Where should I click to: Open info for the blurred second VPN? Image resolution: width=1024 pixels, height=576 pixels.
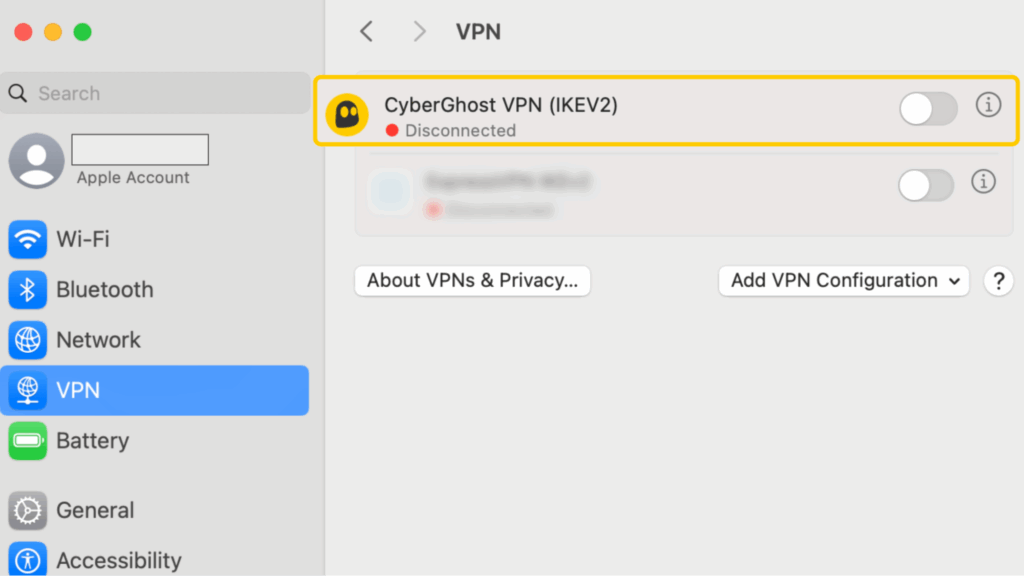click(984, 182)
